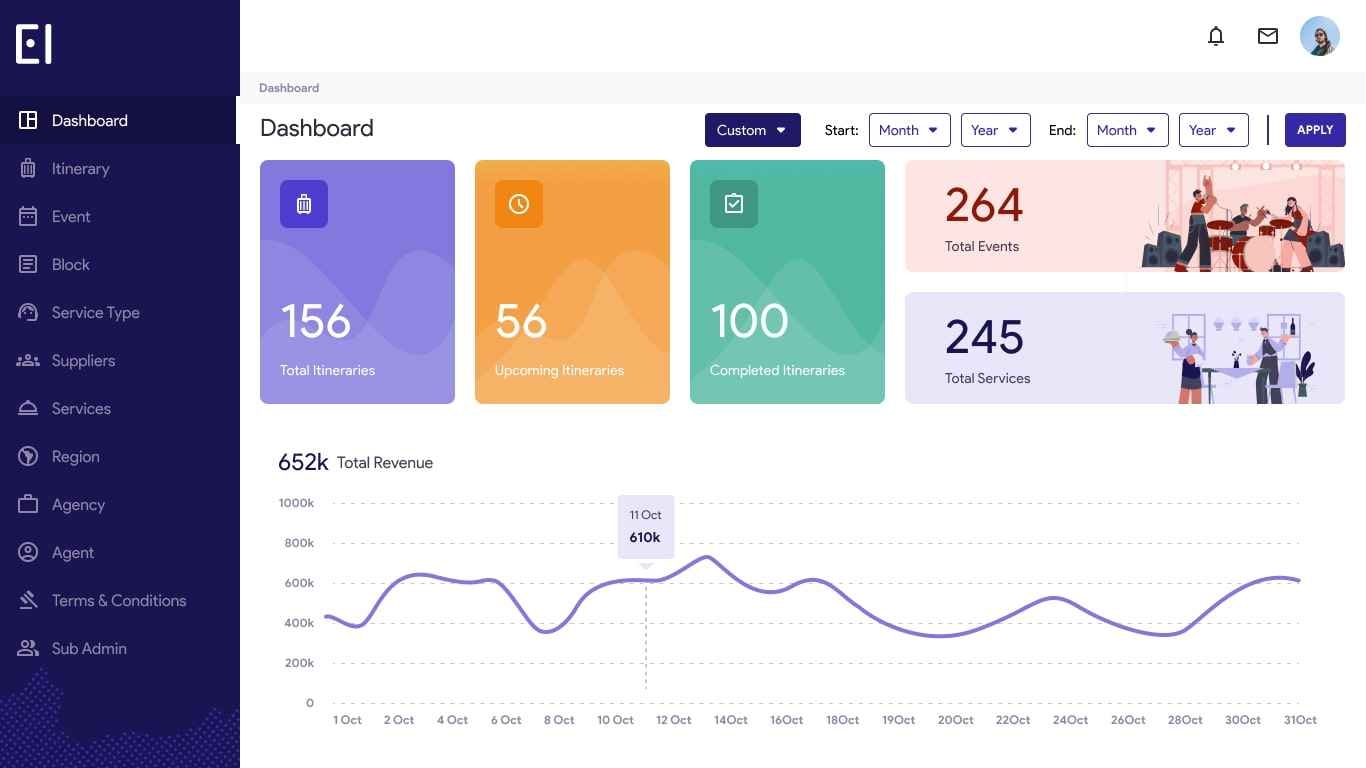Click the 156 Total Itineraries number
The image size is (1366, 768).
point(316,321)
